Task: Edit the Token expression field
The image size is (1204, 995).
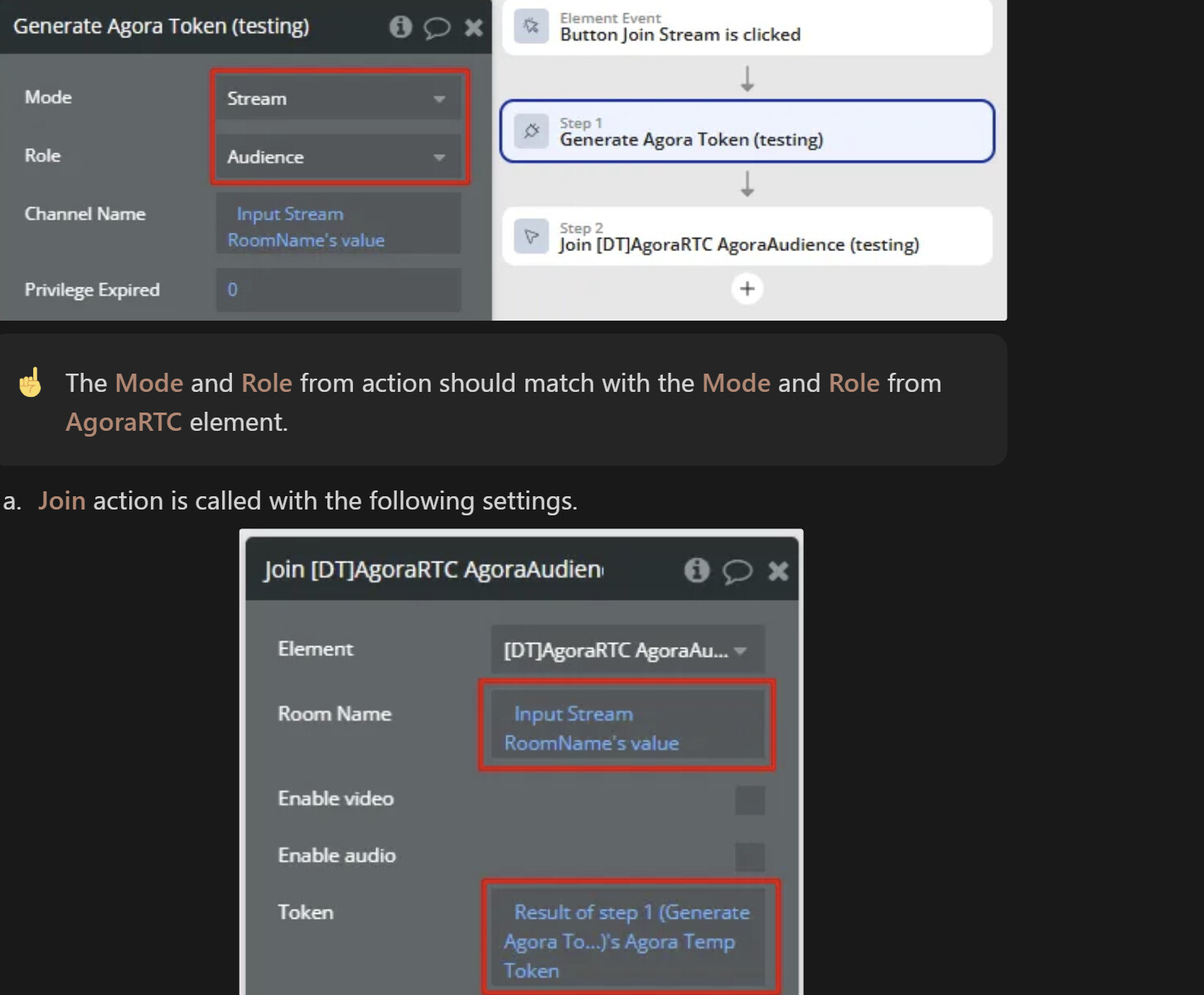Action: point(627,938)
